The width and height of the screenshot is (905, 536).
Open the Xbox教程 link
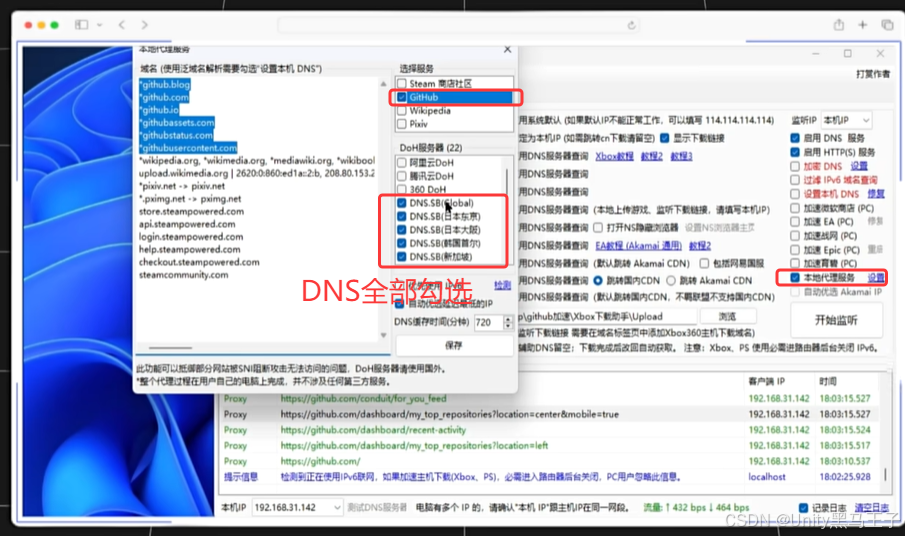click(614, 156)
